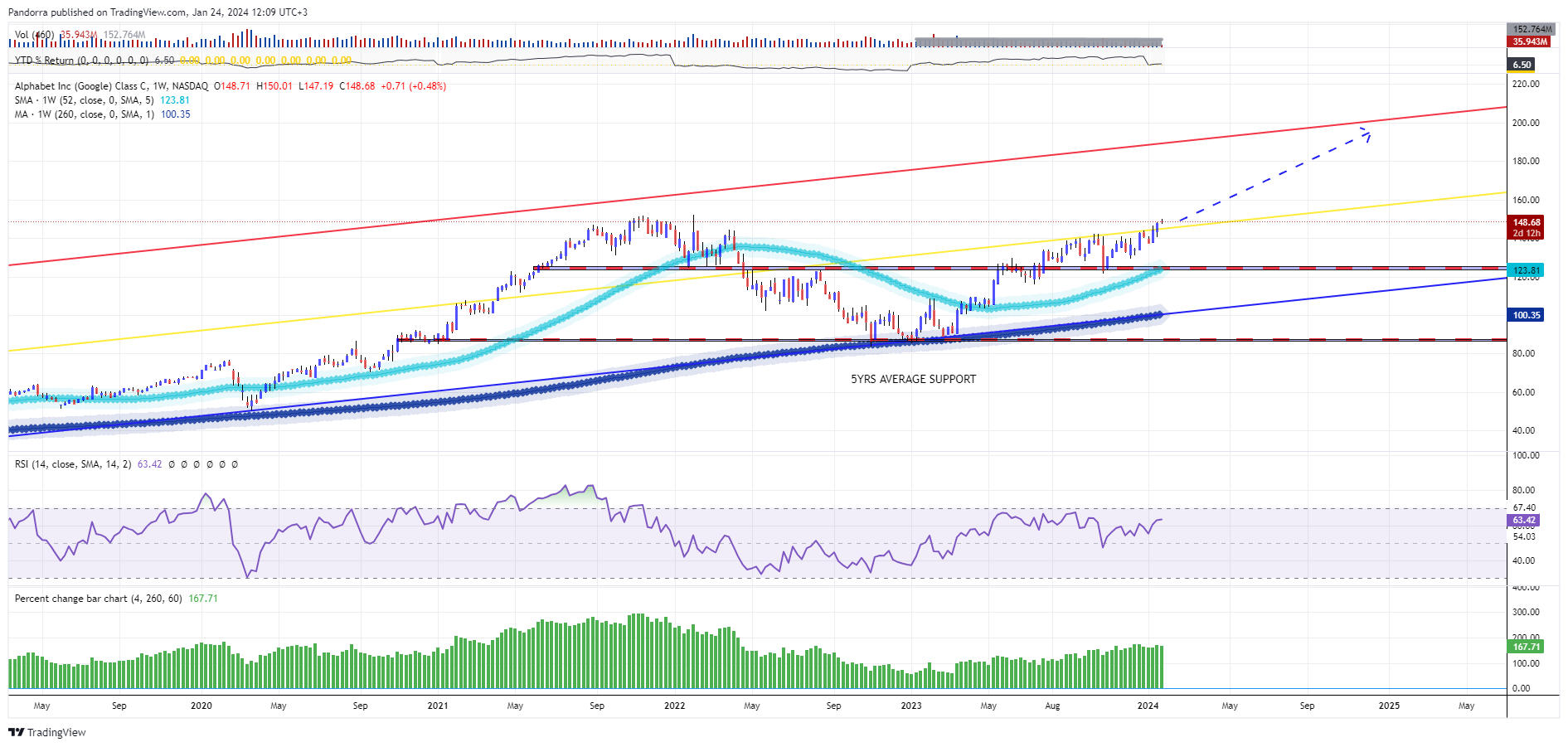This screenshot has width=1568, height=747.
Task: Click the cyan 123.81 SMA price tag
Action: (x=1526, y=270)
